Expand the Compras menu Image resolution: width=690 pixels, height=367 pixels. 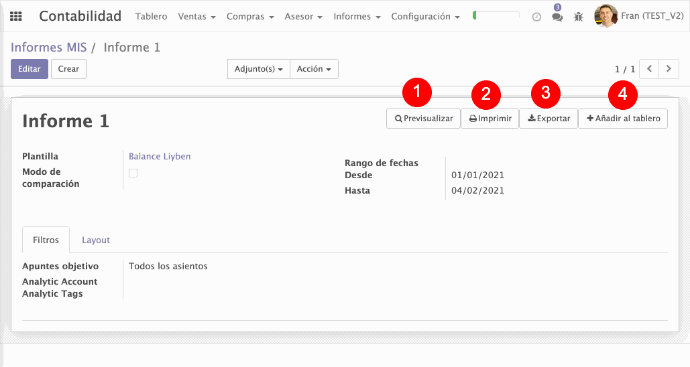(250, 17)
